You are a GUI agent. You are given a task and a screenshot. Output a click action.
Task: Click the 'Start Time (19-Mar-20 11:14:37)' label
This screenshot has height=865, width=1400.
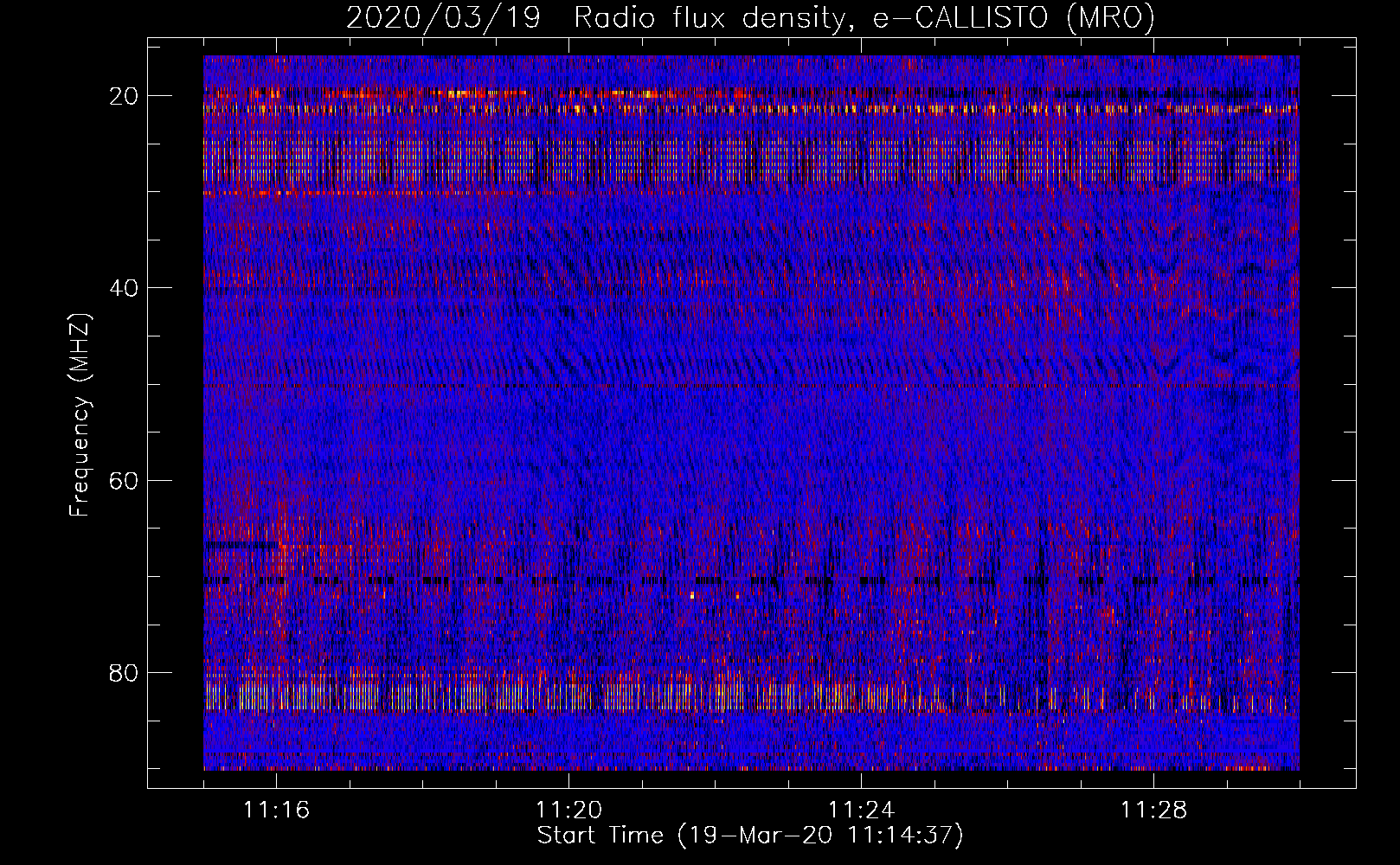coord(750,836)
